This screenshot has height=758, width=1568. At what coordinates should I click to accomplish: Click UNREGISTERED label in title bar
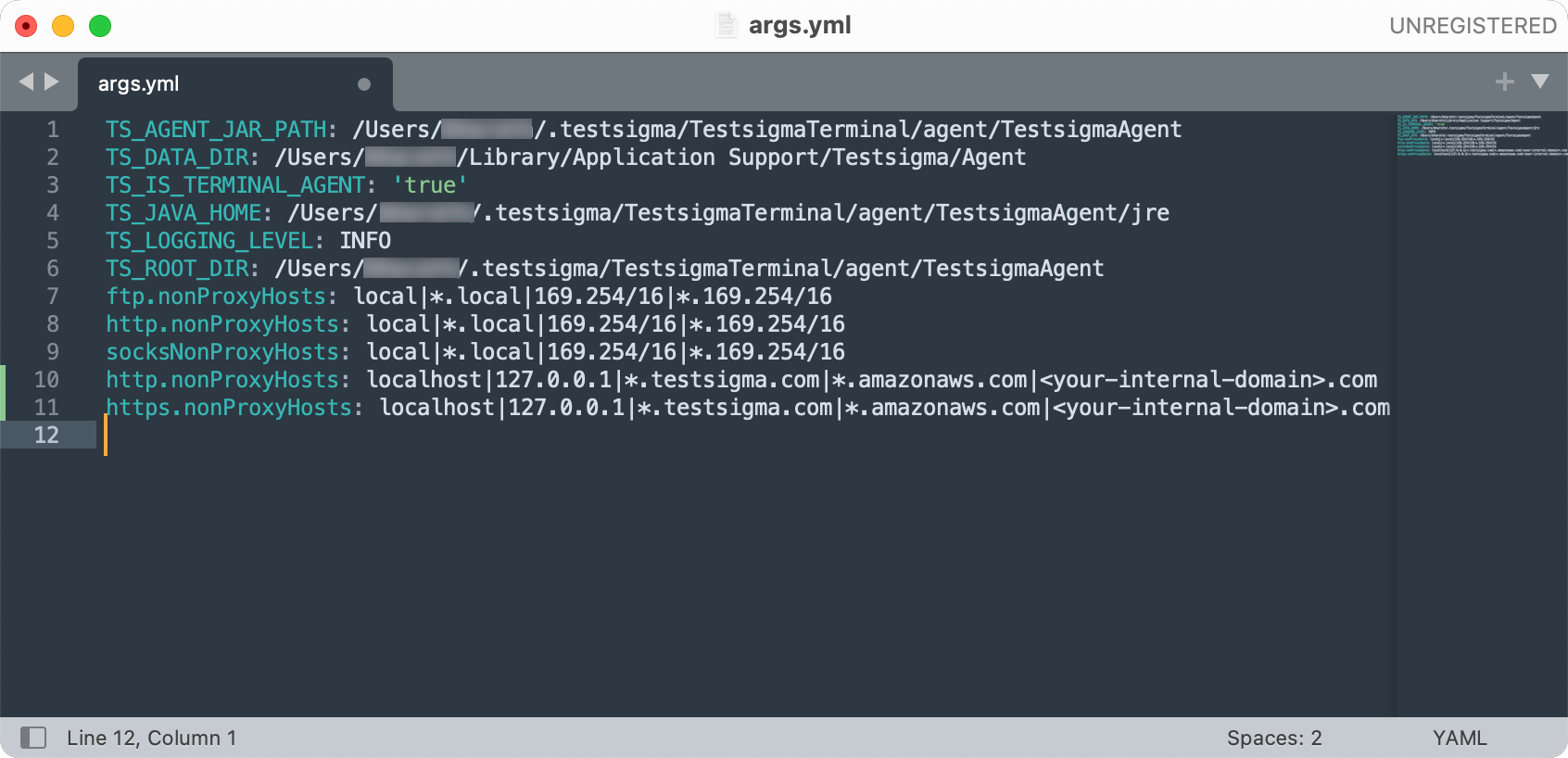(x=1473, y=26)
